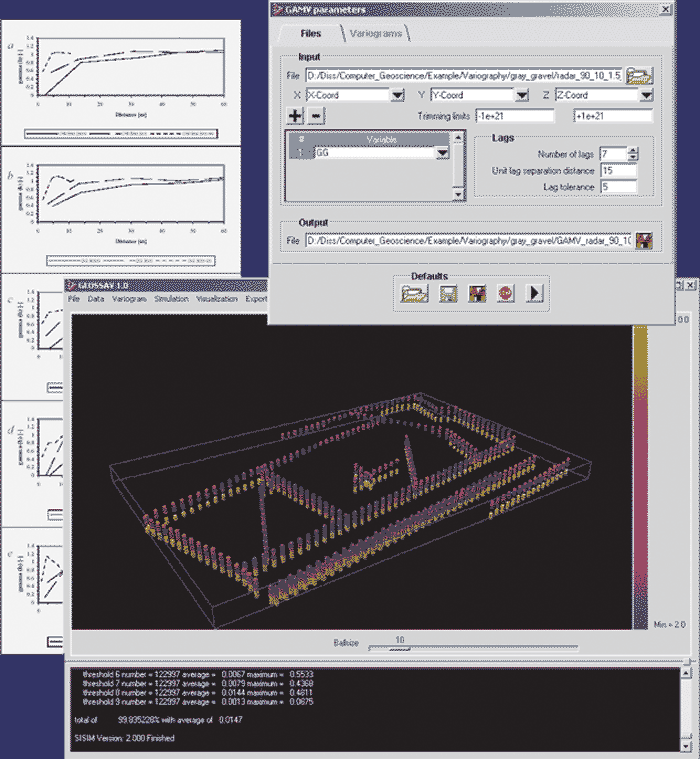This screenshot has height=759, width=700.
Task: Choose the output file location icon
Action: tap(644, 240)
